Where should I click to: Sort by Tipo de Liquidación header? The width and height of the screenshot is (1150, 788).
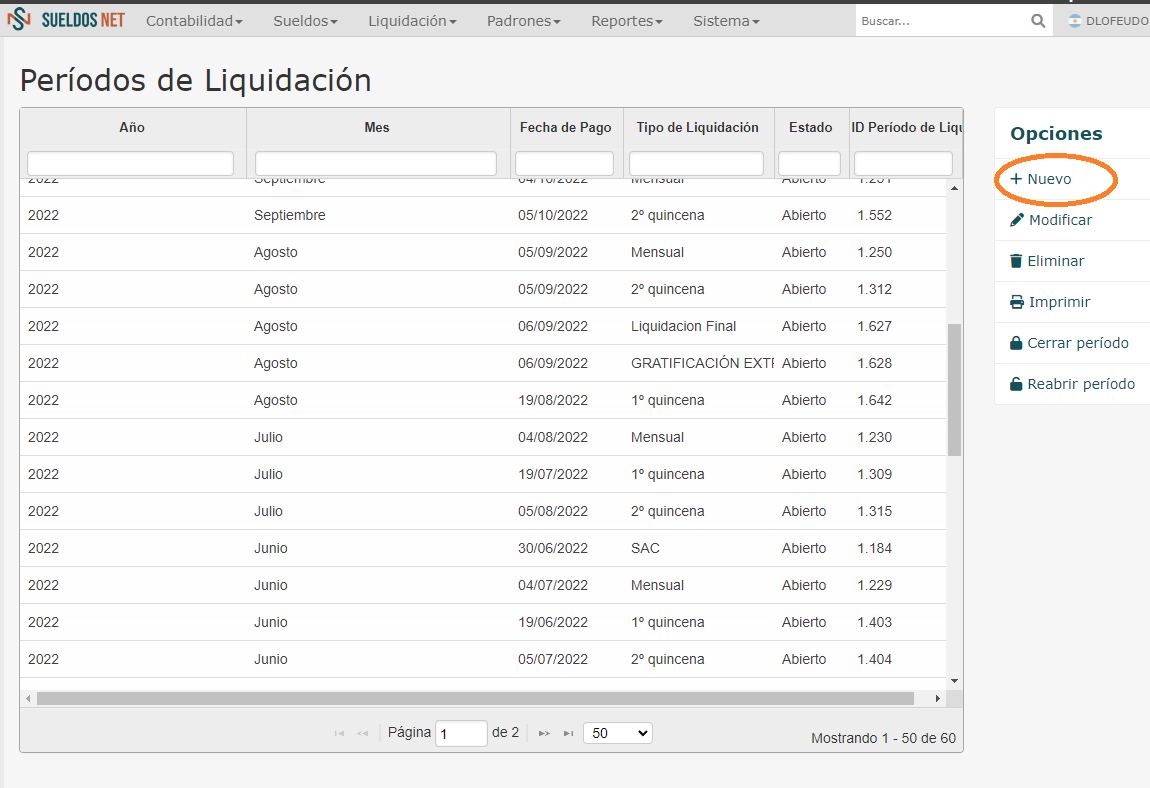pyautogui.click(x=697, y=128)
